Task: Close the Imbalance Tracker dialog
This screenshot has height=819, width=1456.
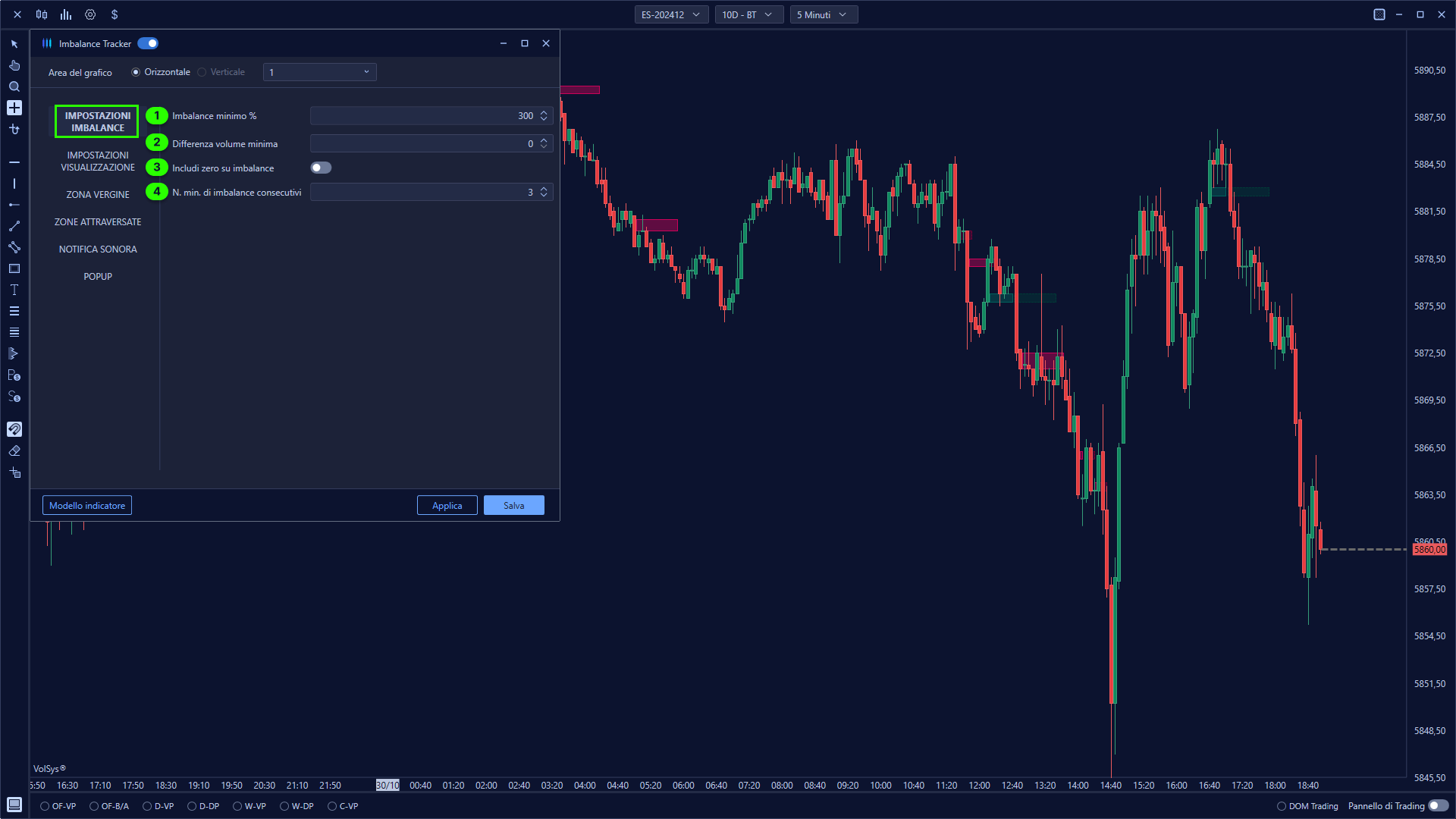Action: tap(546, 43)
